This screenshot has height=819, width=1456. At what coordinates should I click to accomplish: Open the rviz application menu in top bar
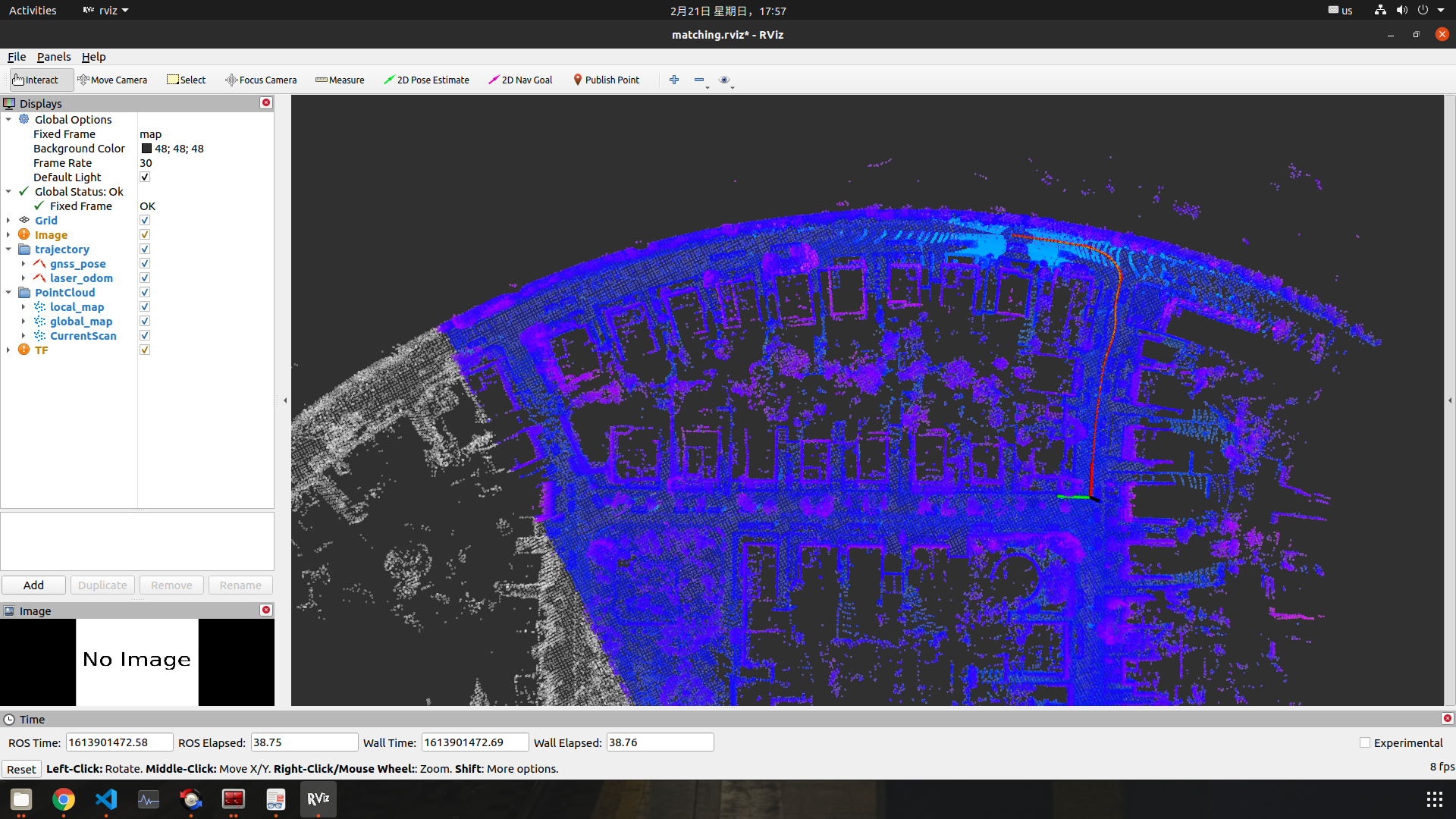click(x=106, y=11)
